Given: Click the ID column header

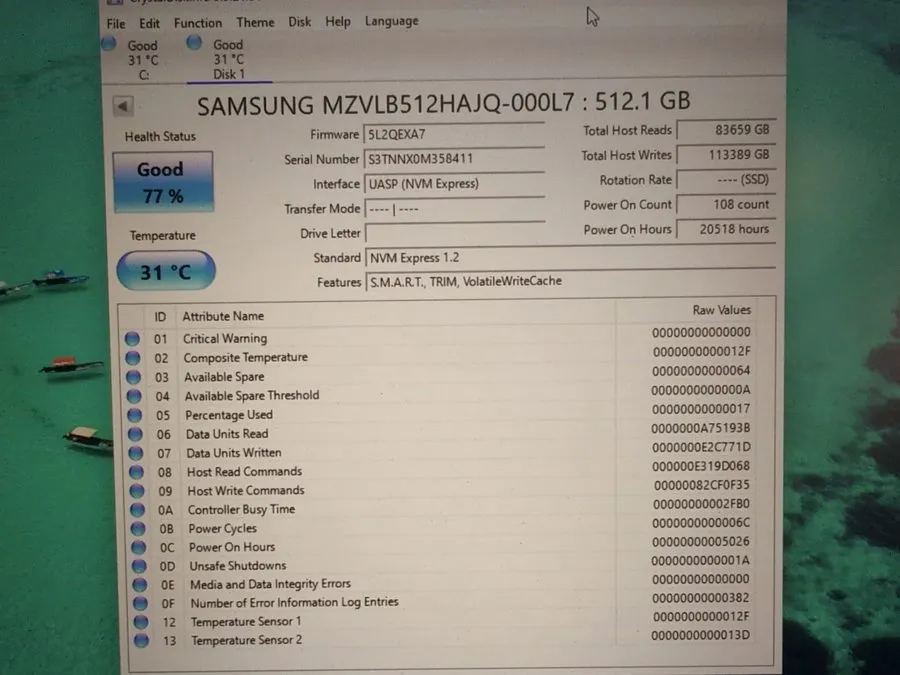Looking at the screenshot, I should point(160,317).
